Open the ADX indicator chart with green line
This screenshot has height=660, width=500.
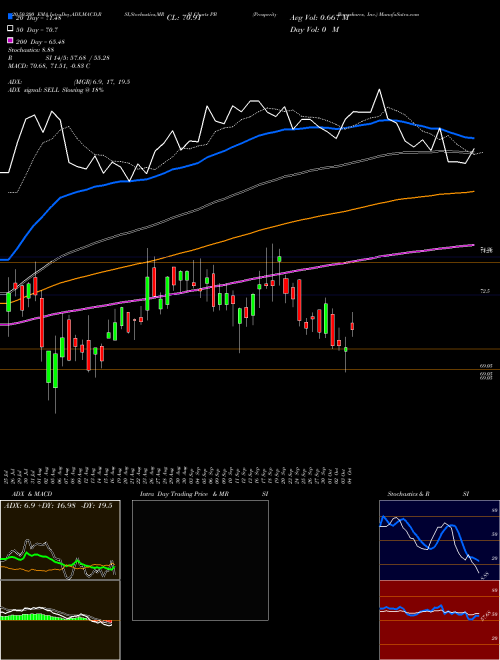click(60, 540)
